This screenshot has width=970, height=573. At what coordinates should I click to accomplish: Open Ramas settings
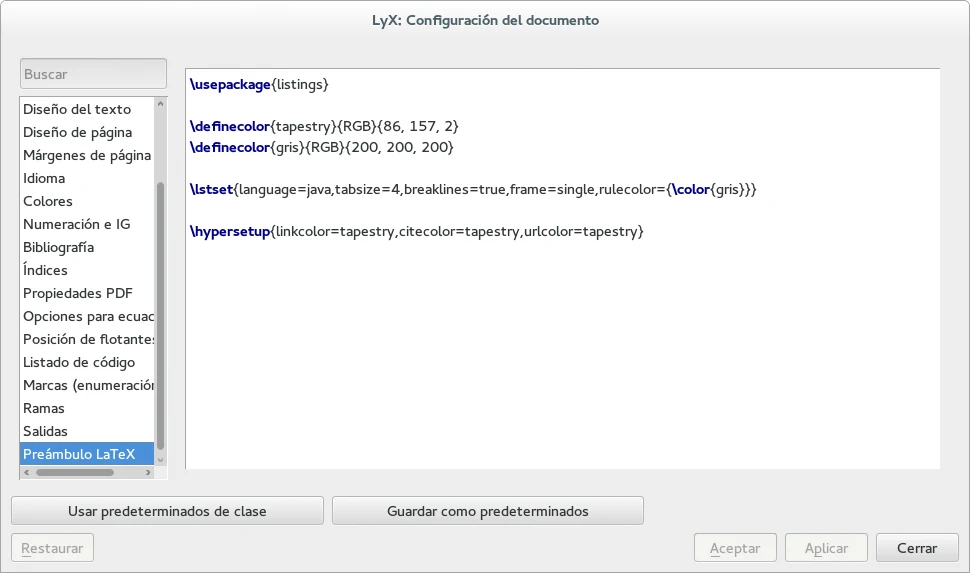coord(44,408)
